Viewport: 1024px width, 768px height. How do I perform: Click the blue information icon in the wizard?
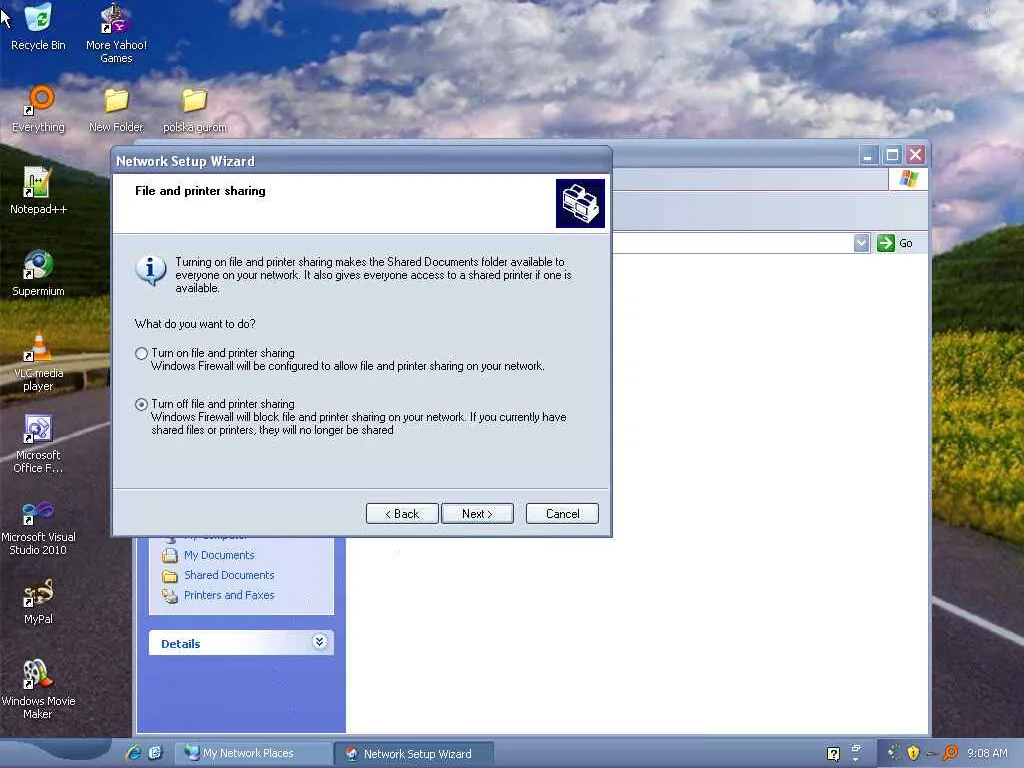[151, 270]
